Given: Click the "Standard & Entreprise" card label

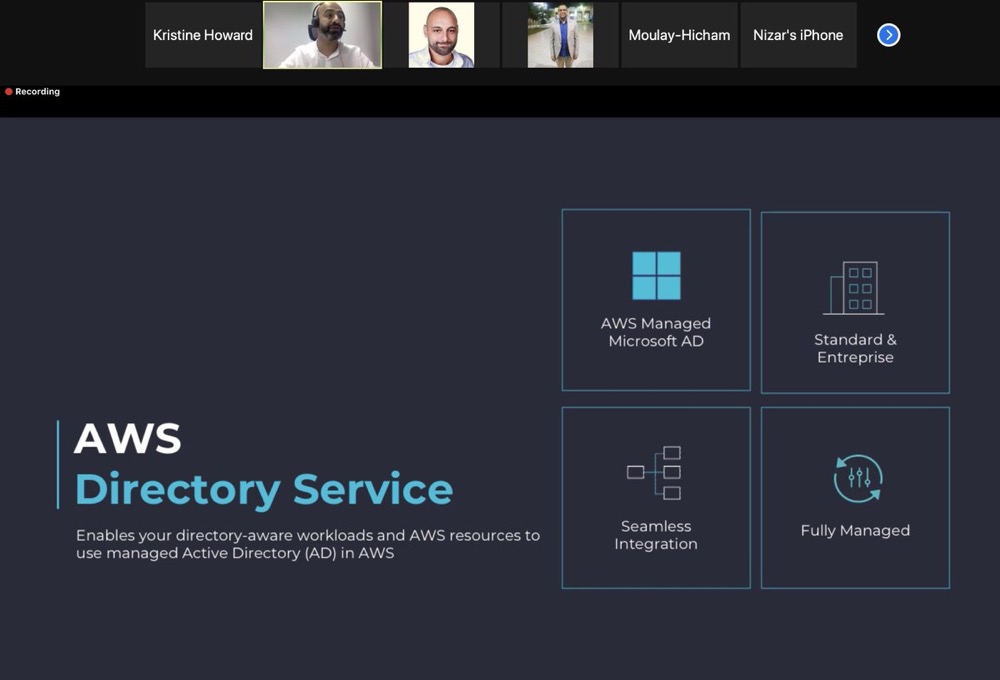Looking at the screenshot, I should click(x=855, y=348).
